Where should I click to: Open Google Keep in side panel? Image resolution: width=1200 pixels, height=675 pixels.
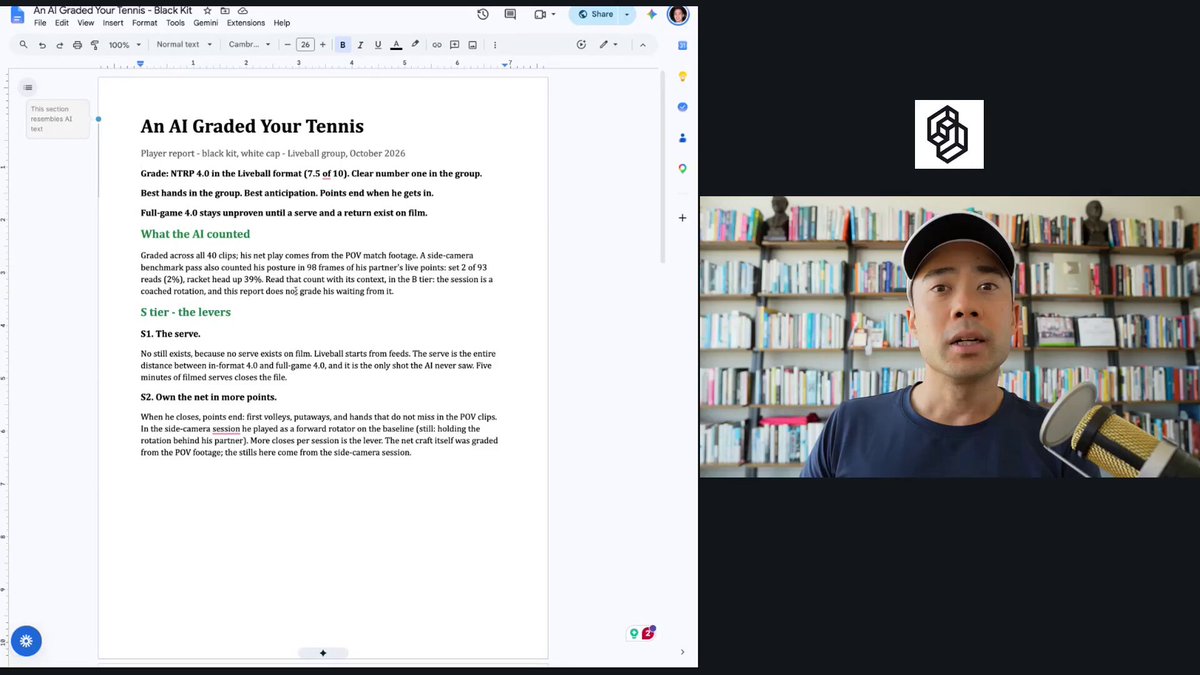(x=683, y=76)
